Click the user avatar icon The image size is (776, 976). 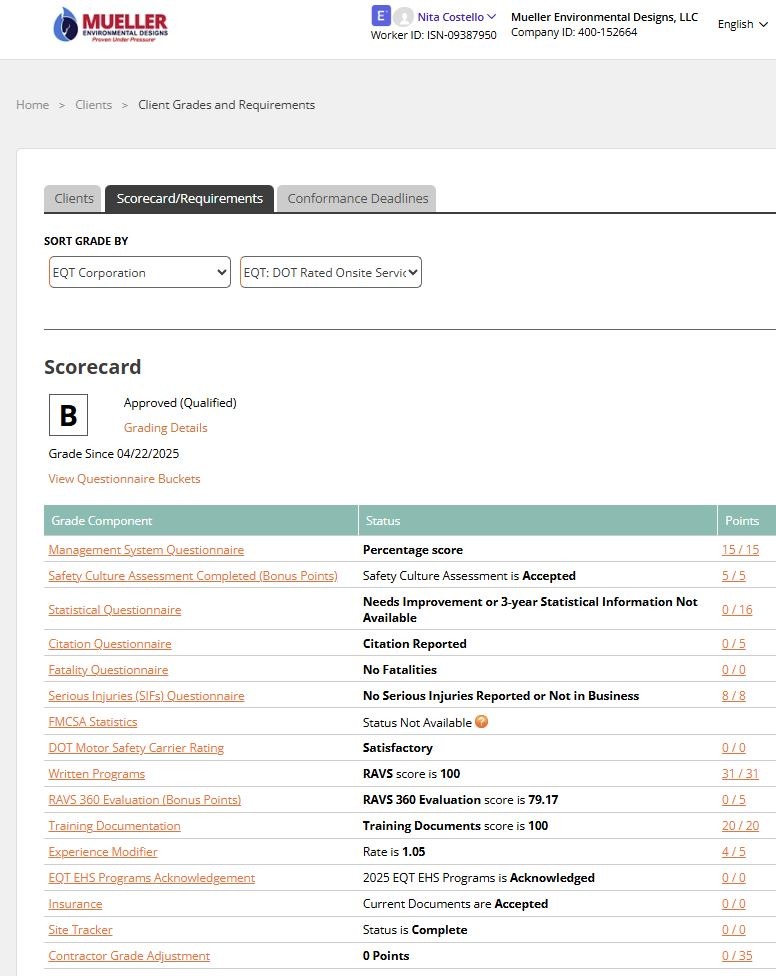[404, 17]
